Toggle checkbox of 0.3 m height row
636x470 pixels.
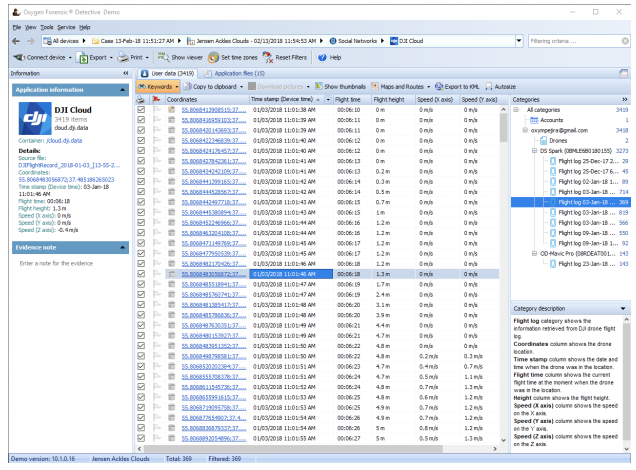(x=141, y=182)
